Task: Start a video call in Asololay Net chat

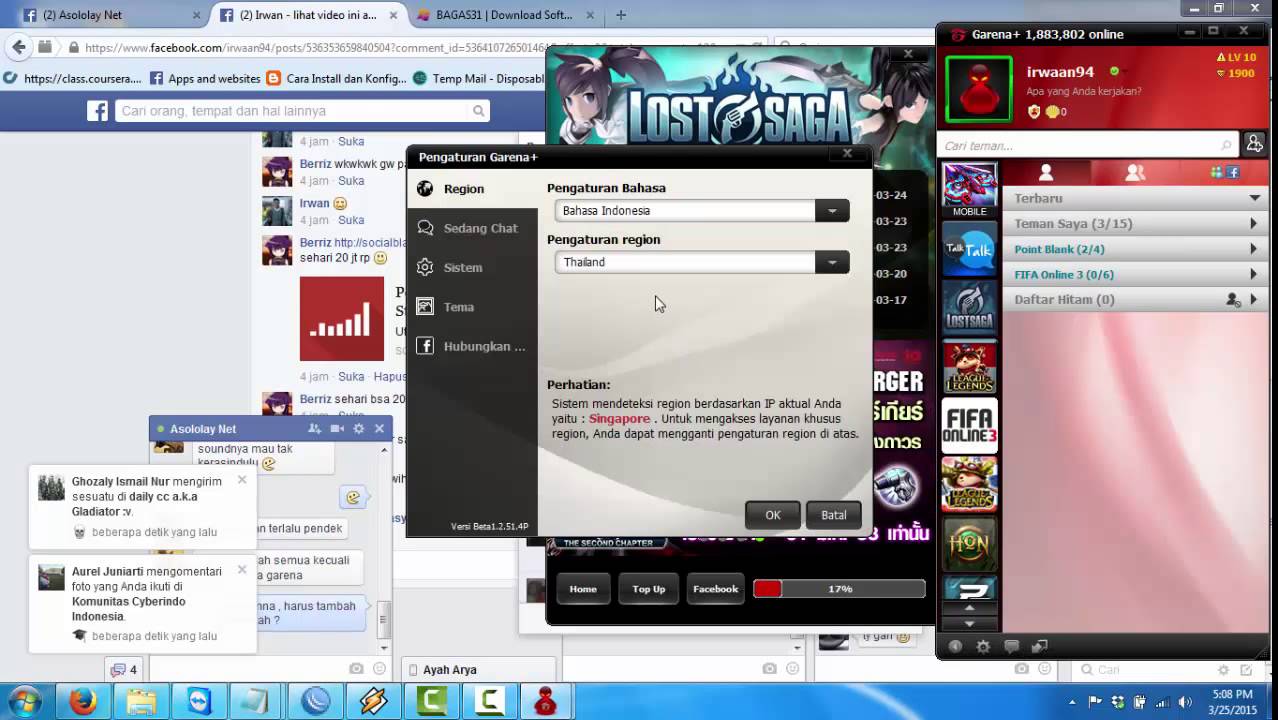Action: point(337,428)
